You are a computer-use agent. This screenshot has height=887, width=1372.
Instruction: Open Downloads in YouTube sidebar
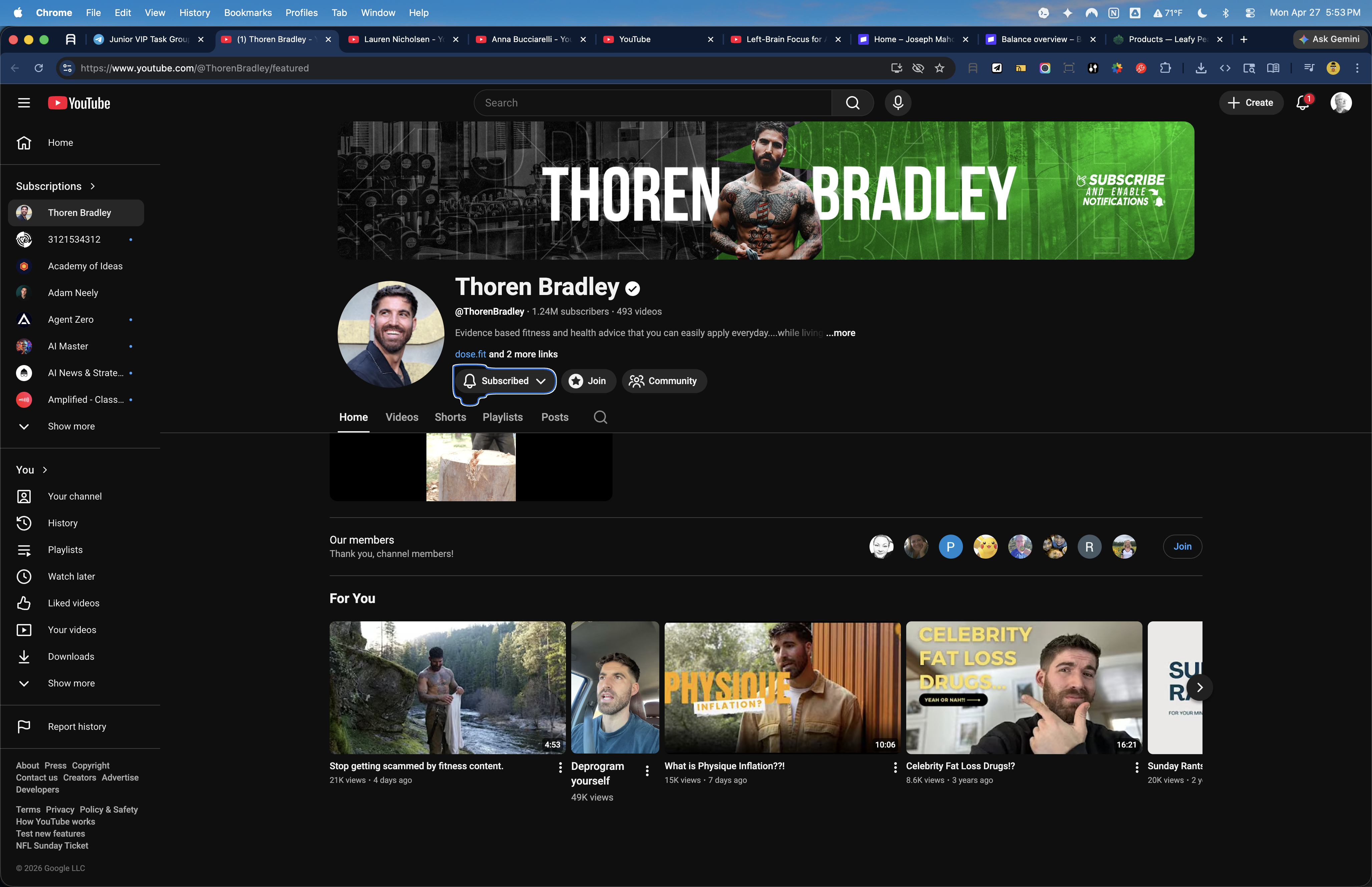76,657
